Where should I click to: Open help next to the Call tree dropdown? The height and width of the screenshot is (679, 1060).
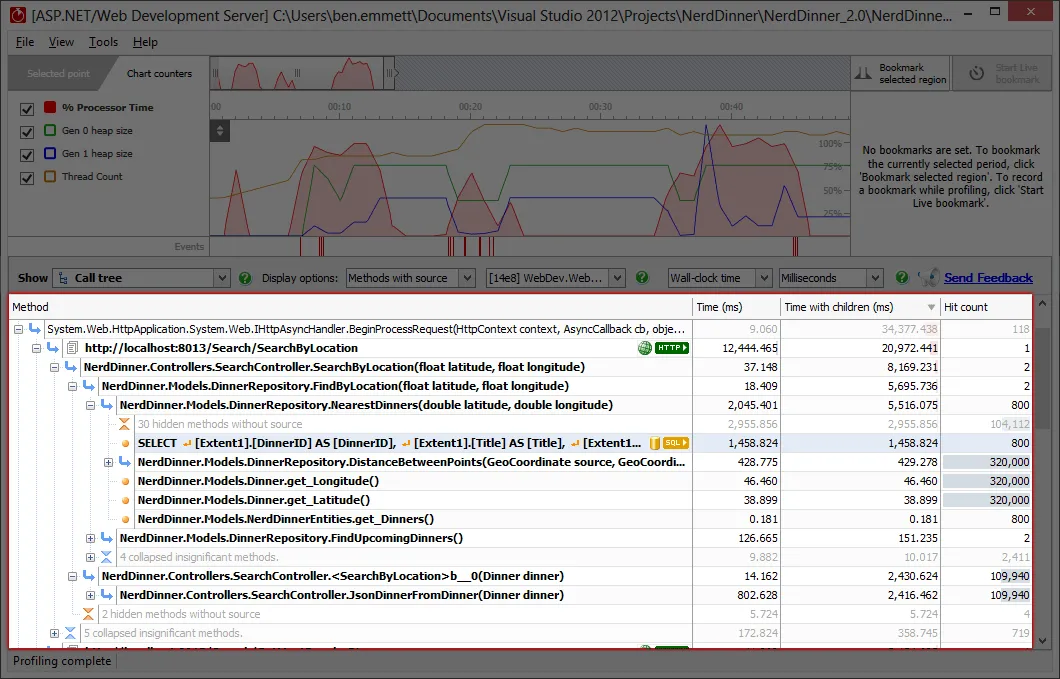[x=246, y=278]
